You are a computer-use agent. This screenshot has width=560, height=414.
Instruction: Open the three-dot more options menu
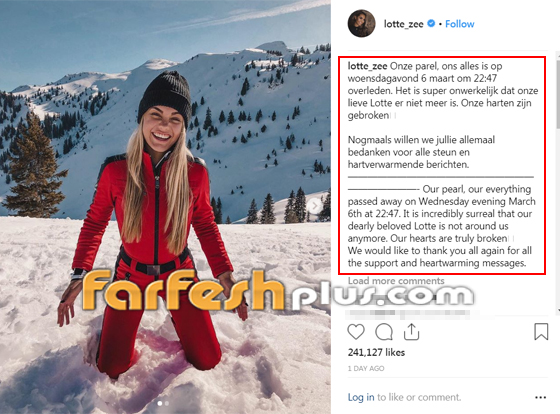pyautogui.click(x=541, y=398)
